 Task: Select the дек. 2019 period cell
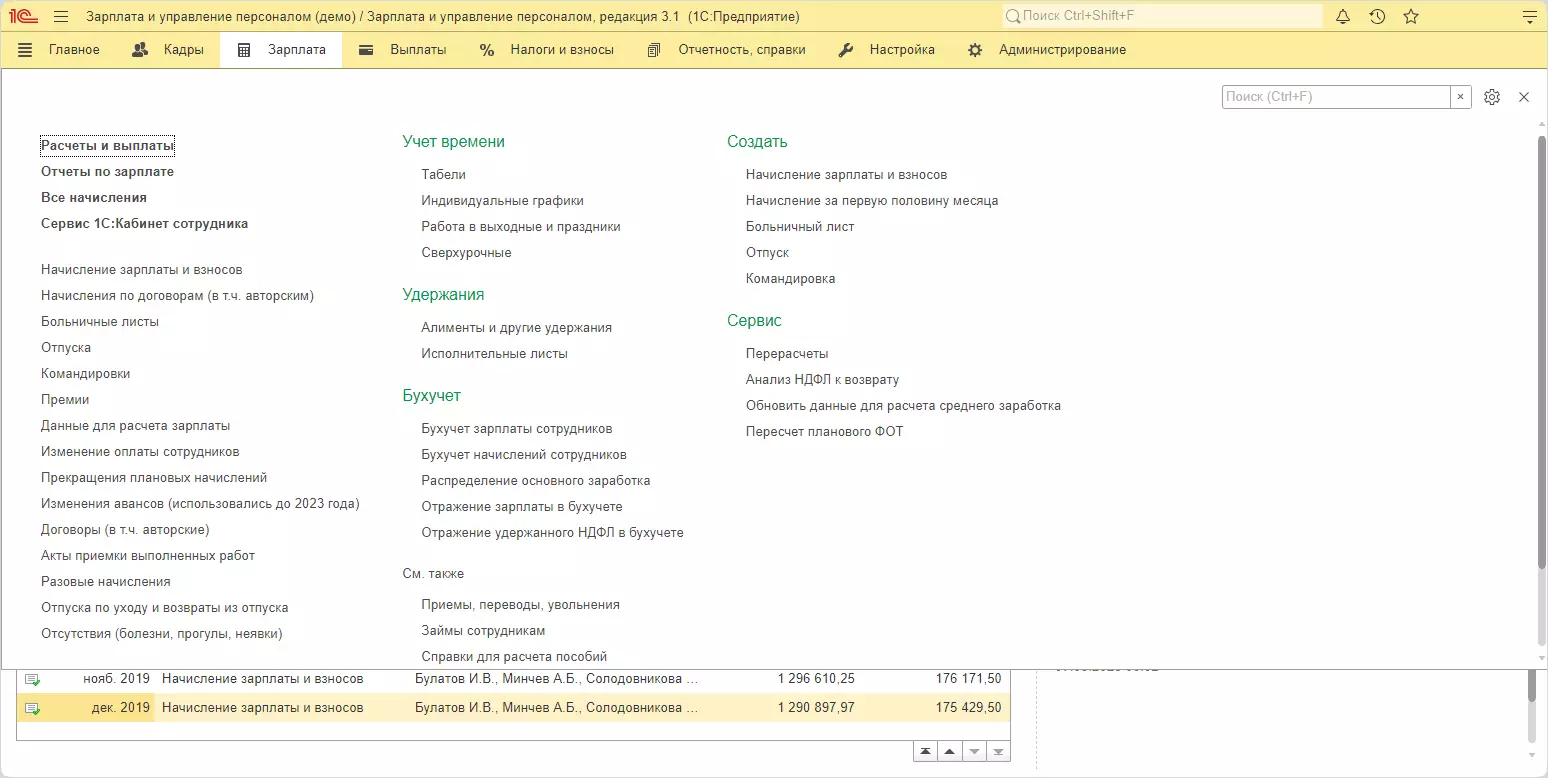(121, 708)
